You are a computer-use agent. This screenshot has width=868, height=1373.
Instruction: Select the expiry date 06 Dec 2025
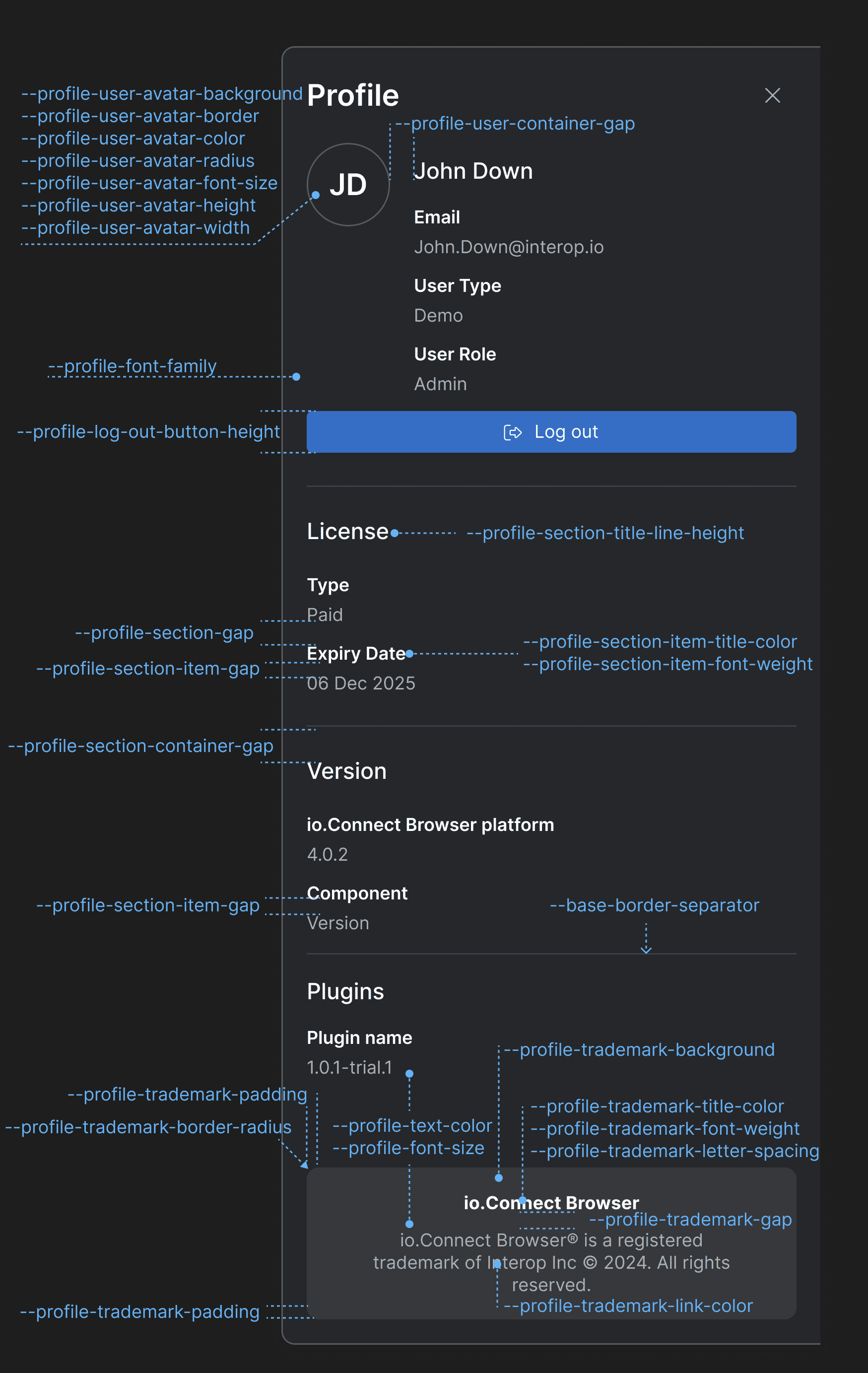coord(361,683)
